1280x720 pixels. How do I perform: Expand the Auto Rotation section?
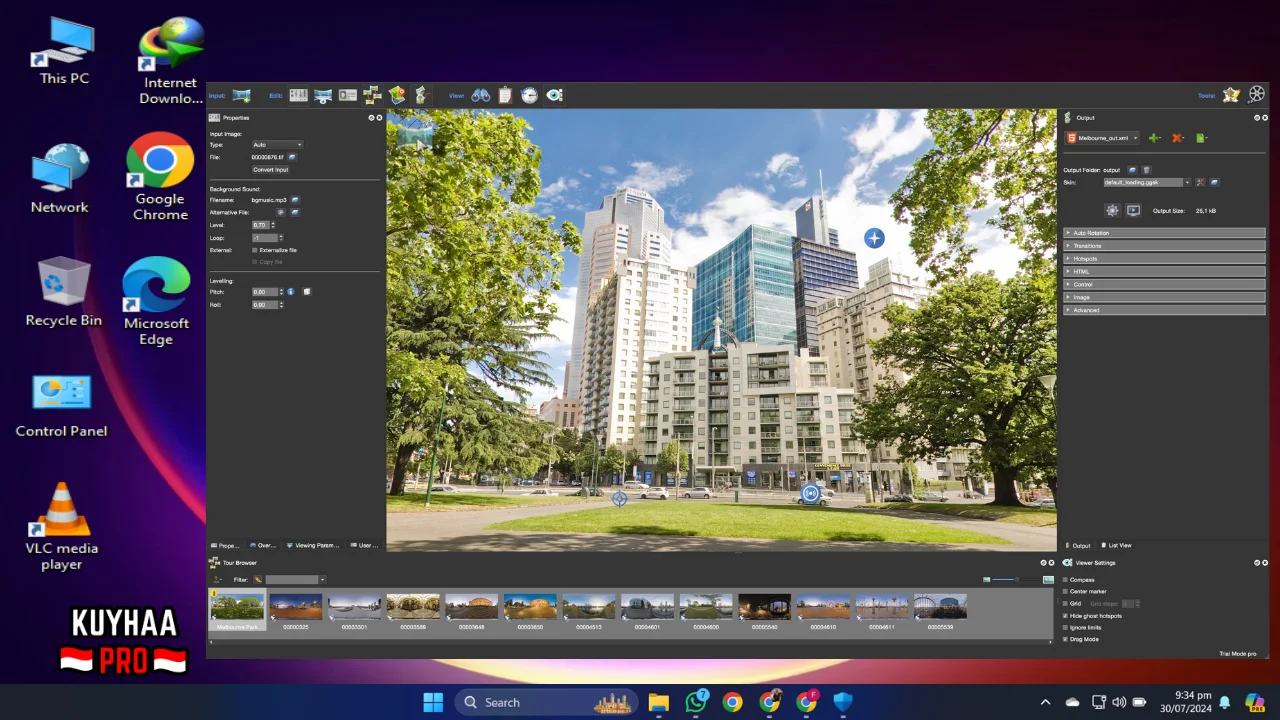(1165, 233)
